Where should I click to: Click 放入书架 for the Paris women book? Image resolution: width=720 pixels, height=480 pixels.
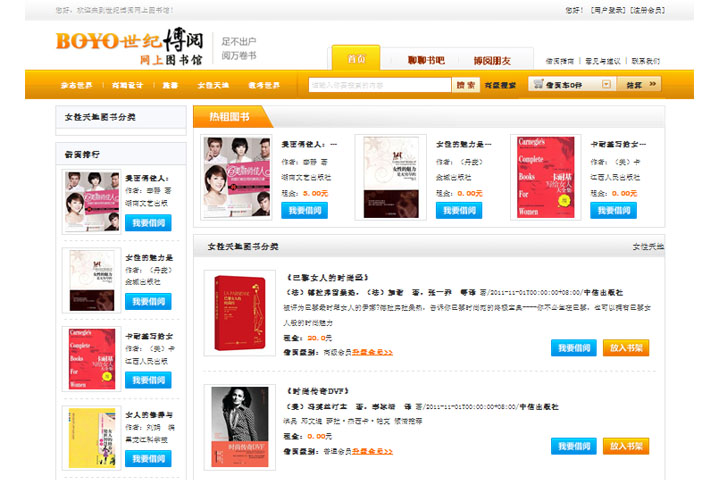(x=627, y=348)
